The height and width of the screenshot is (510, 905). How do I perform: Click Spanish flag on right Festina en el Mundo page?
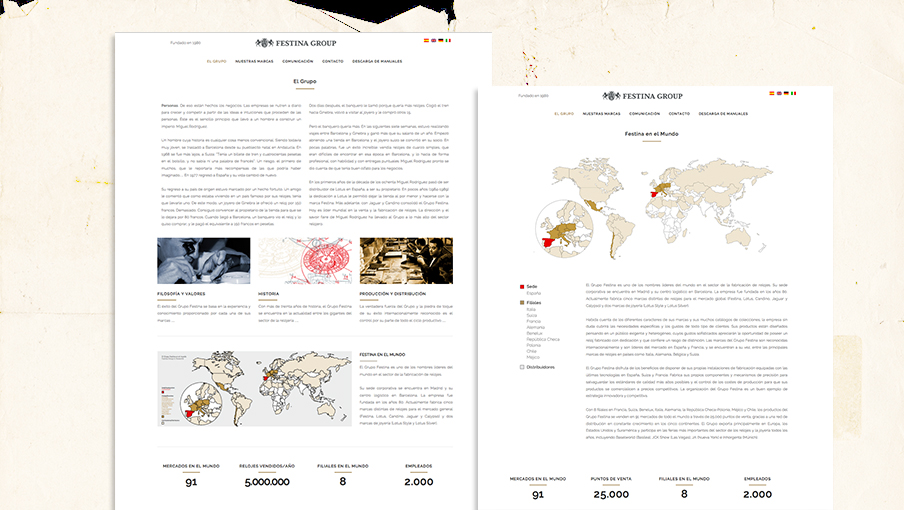click(x=772, y=93)
